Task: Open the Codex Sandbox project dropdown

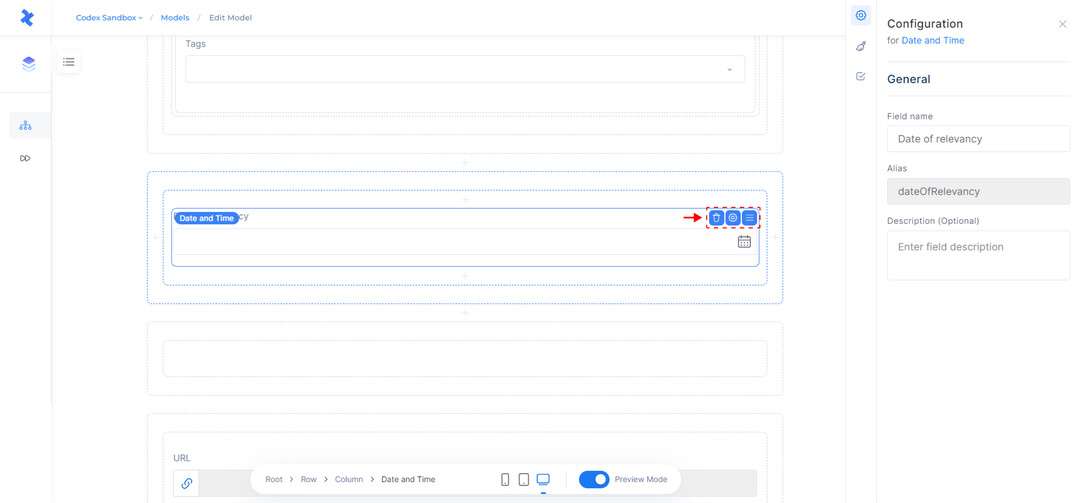Action: click(109, 18)
